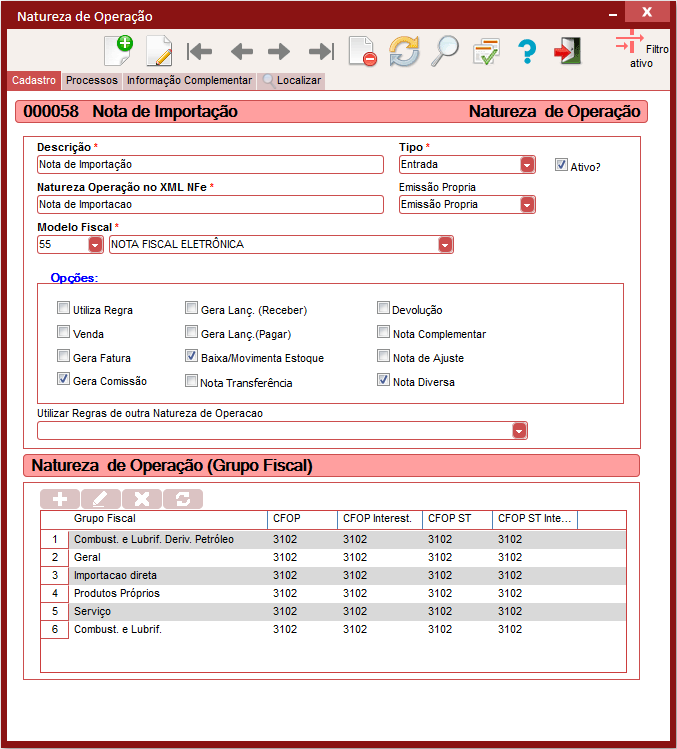677x749 pixels.
Task: Expand the NOTA FISCAL ELETRÔNICA dropdown
Action: [x=445, y=245]
